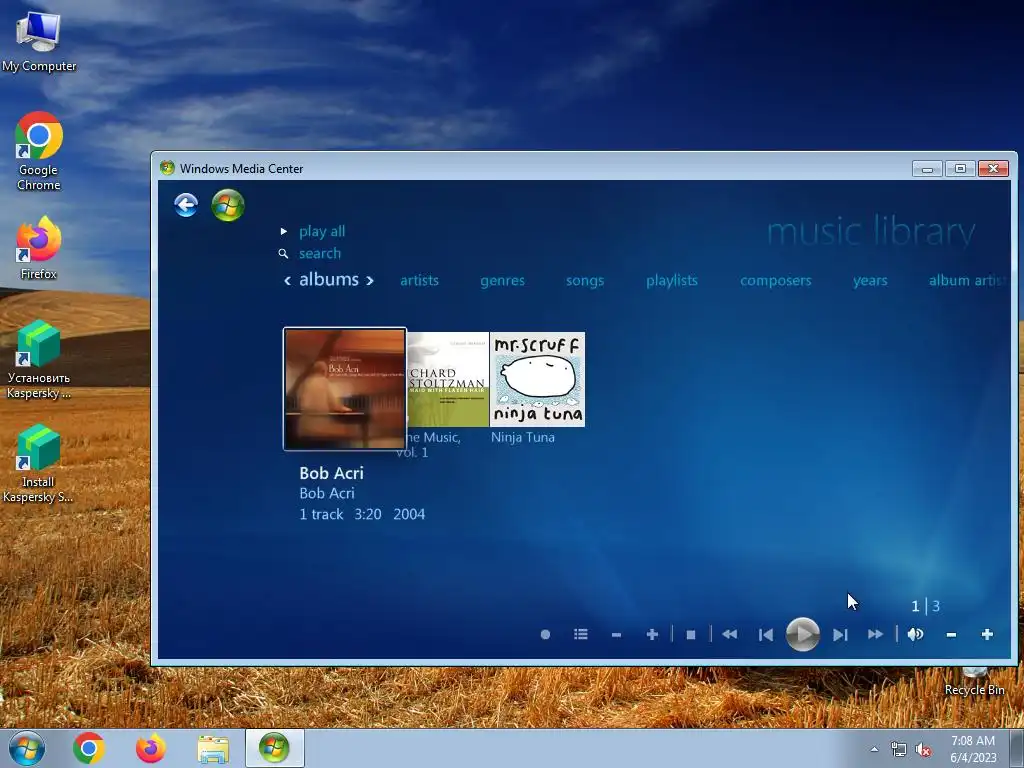The width and height of the screenshot is (1024, 768).
Task: Open the green Media Center start orb
Action: (228, 205)
